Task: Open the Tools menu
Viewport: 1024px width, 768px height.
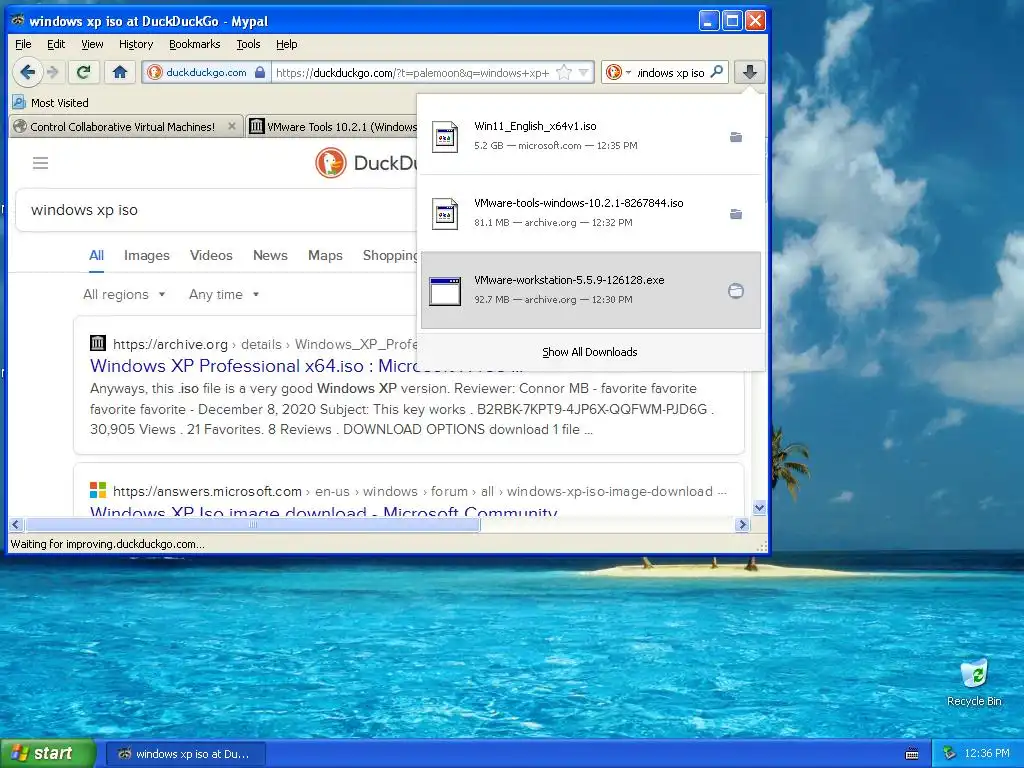Action: click(x=248, y=44)
